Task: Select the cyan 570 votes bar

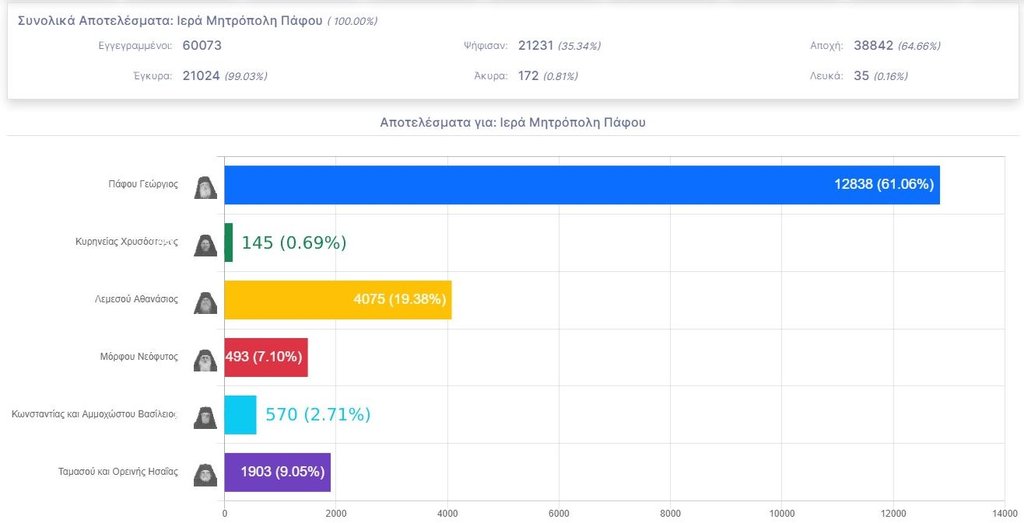Action: point(240,415)
